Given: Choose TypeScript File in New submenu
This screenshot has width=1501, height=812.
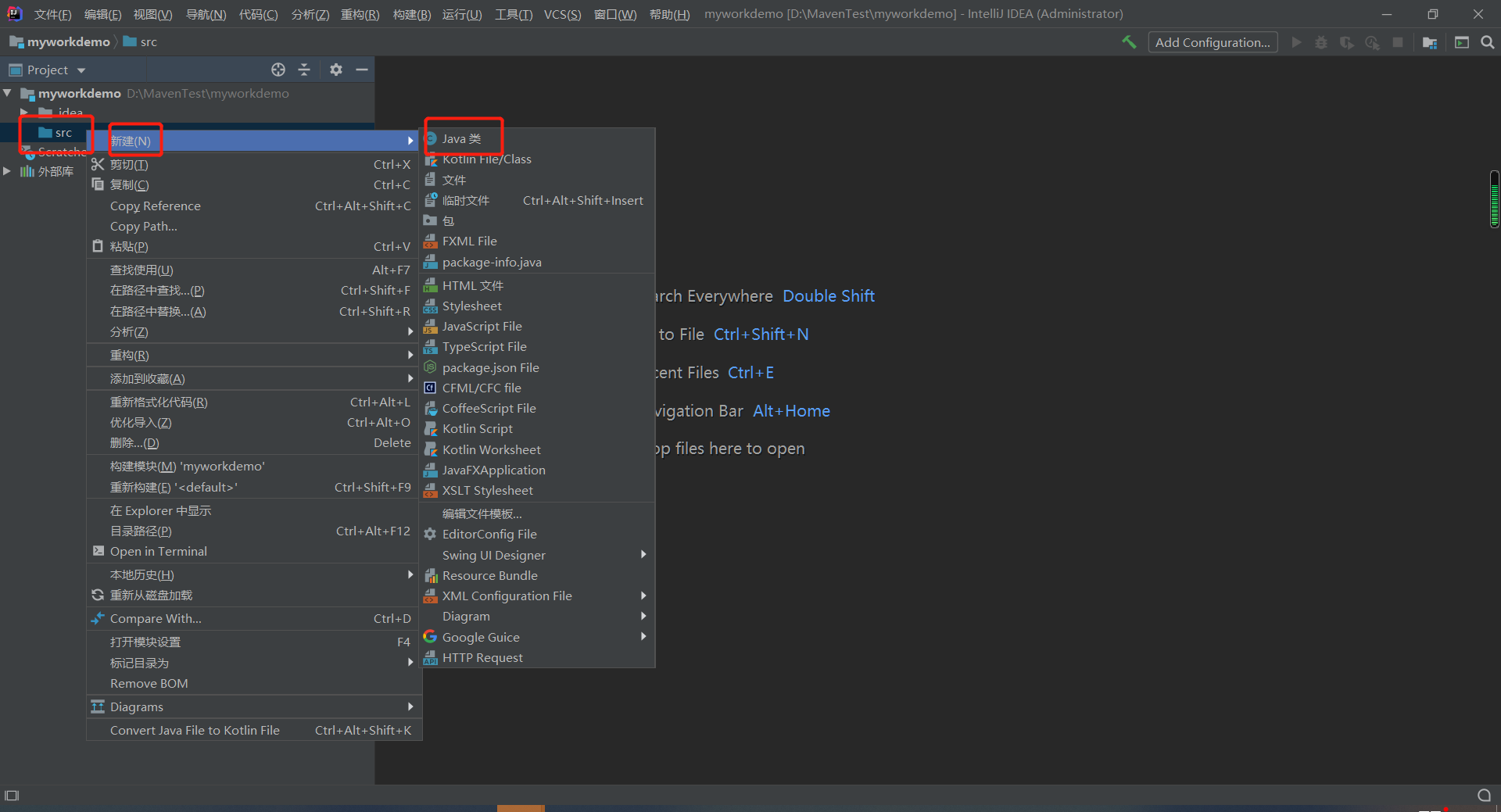Looking at the screenshot, I should (538, 347).
